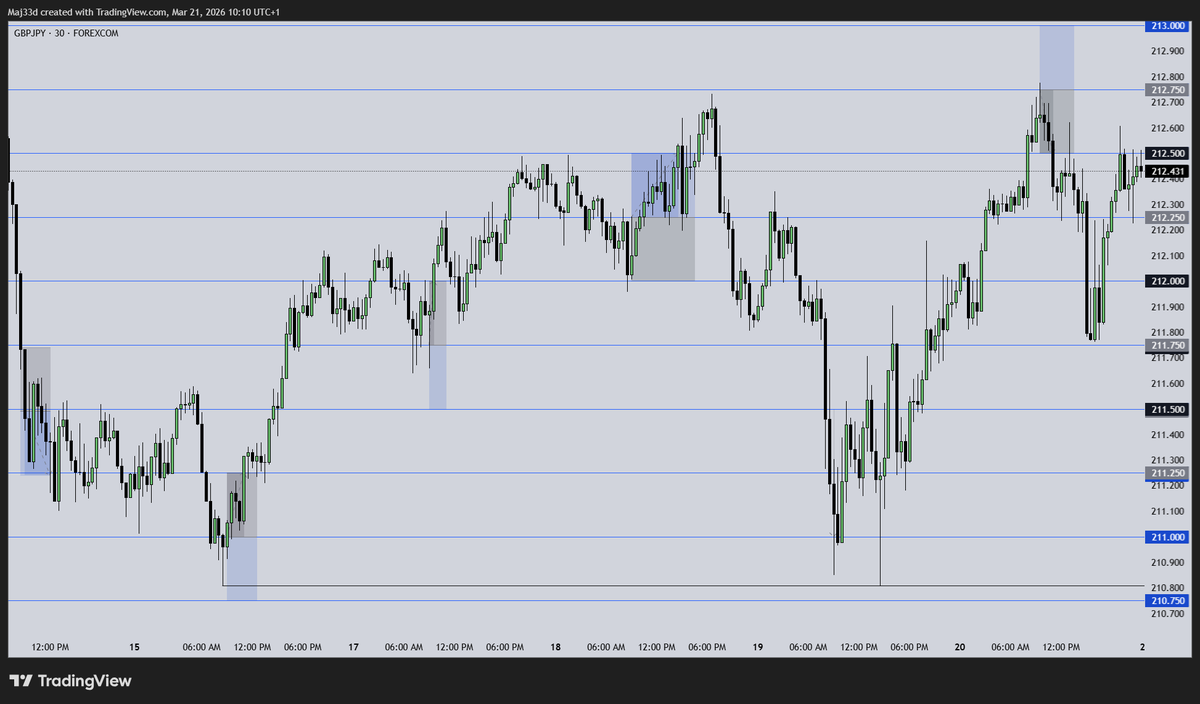The width and height of the screenshot is (1200, 704).
Task: Click the 212.100 axis value
Action: (1167, 256)
